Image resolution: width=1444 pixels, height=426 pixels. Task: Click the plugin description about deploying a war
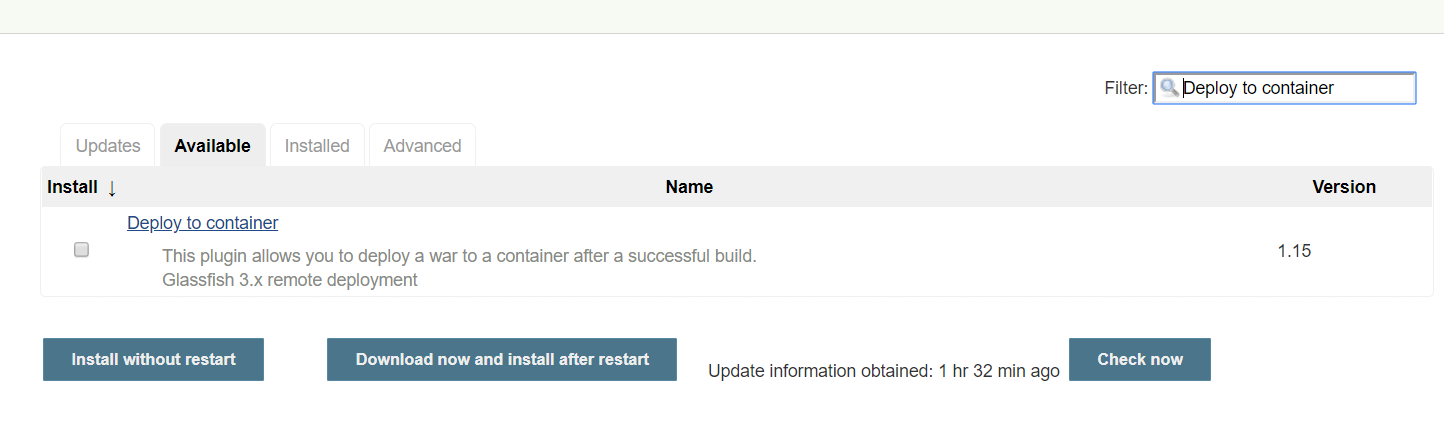pyautogui.click(x=459, y=256)
